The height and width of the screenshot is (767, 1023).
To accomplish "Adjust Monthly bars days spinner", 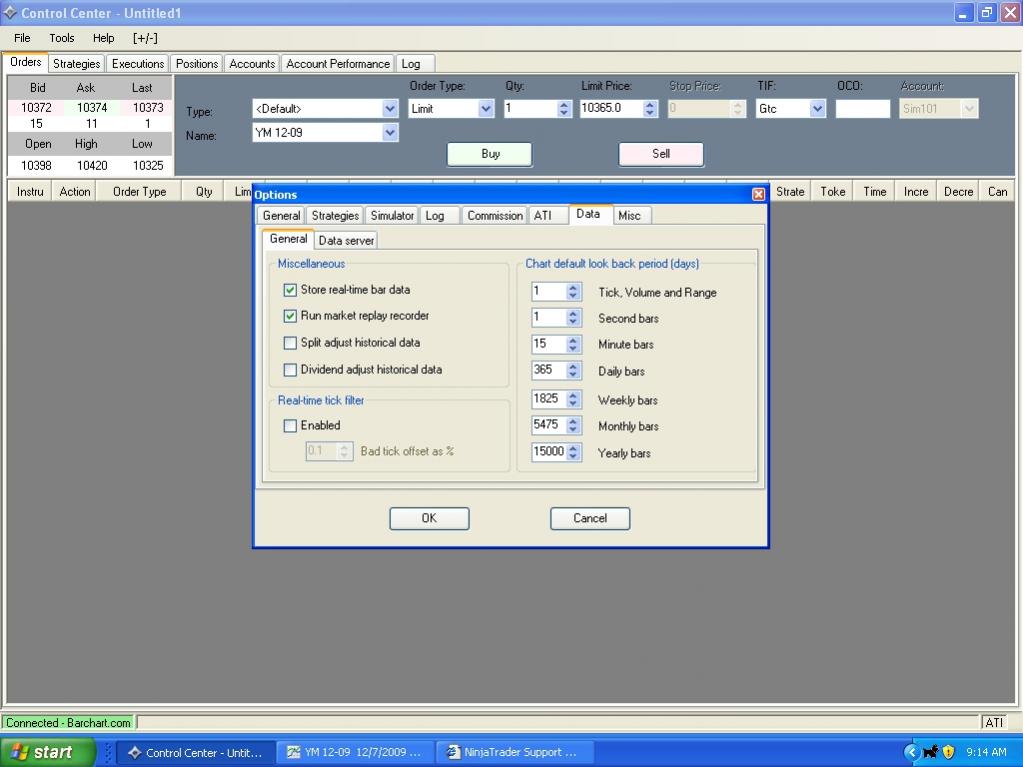I will point(573,425).
